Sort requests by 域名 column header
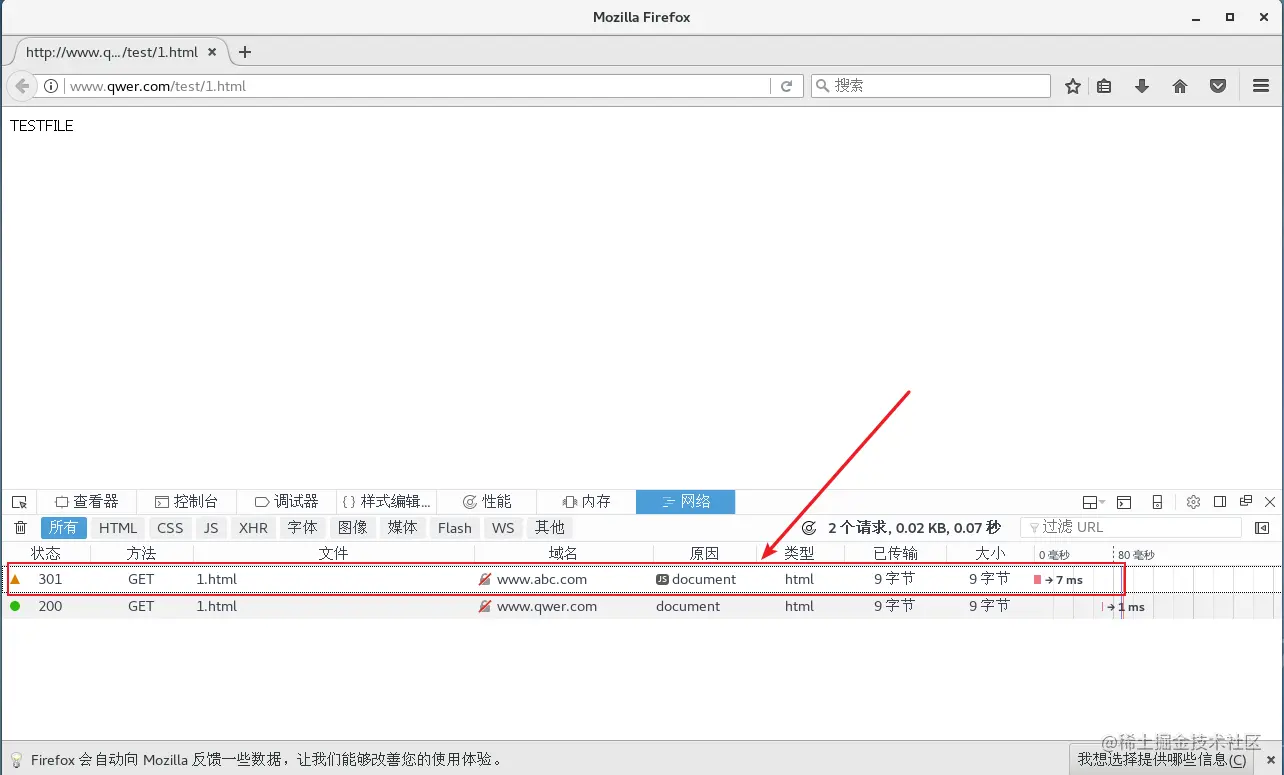The height and width of the screenshot is (775, 1284). [563, 553]
